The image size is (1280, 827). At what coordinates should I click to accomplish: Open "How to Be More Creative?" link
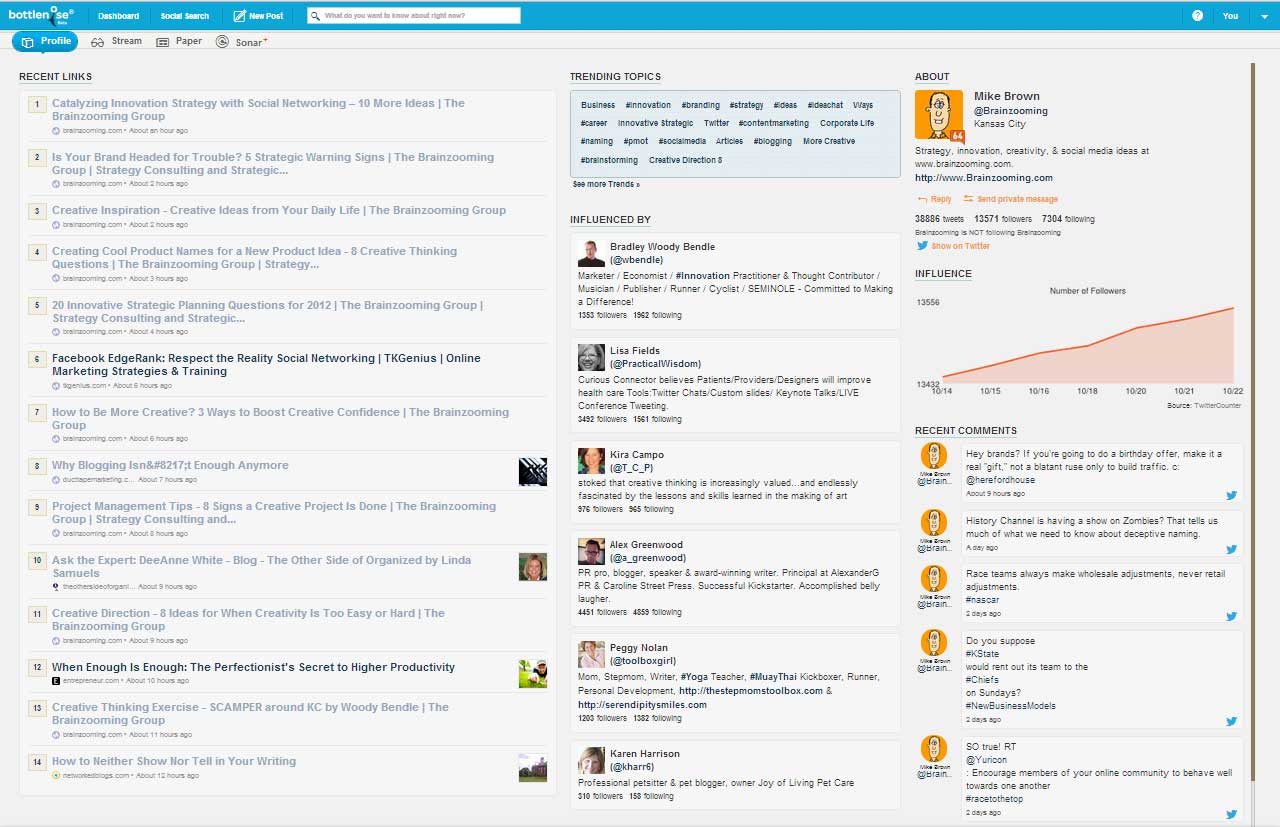[280, 419]
